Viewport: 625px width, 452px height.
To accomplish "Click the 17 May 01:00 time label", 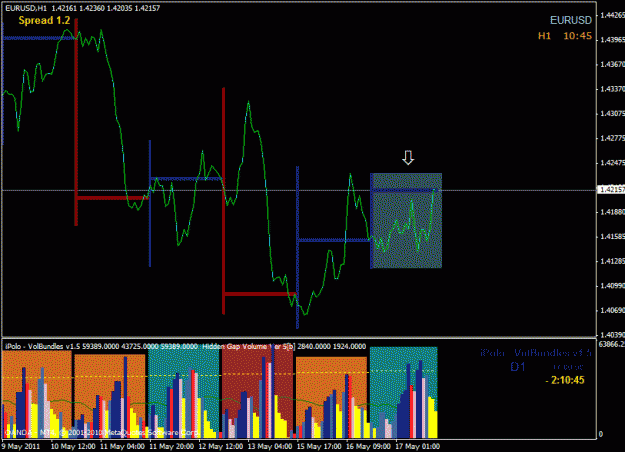I will click(418, 446).
